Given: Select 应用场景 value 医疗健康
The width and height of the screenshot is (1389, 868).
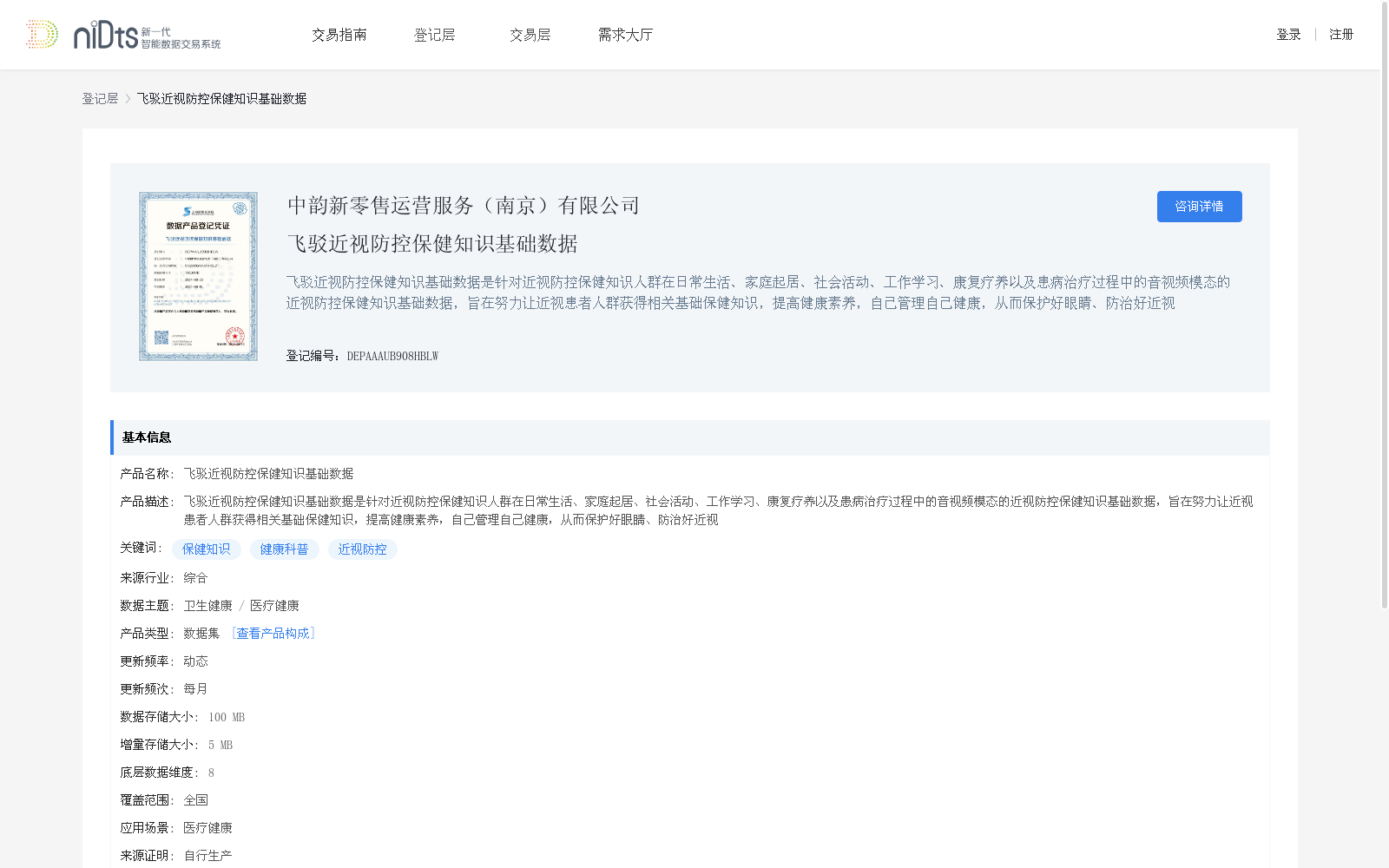Looking at the screenshot, I should coord(207,828).
